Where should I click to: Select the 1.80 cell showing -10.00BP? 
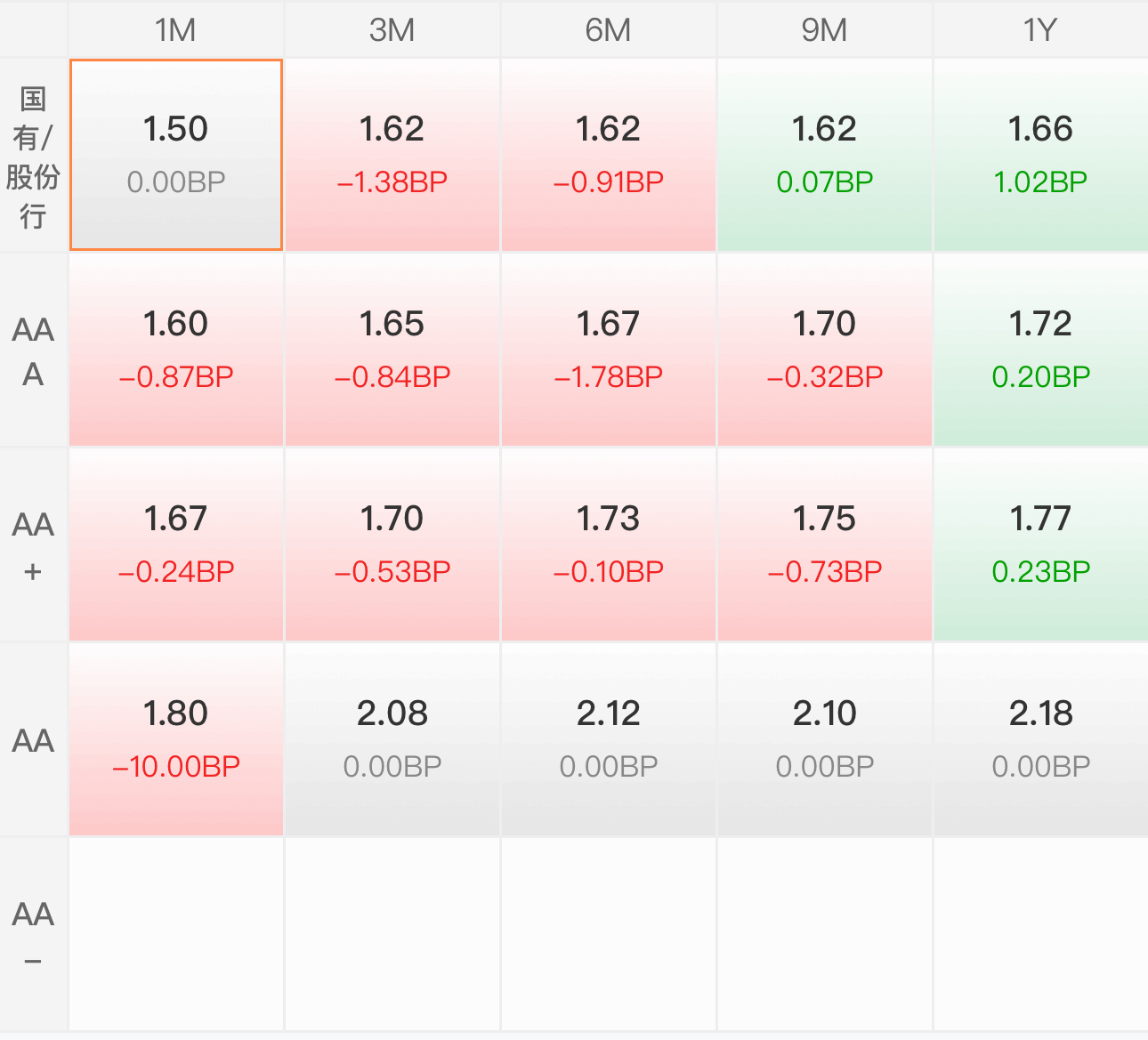tap(176, 740)
